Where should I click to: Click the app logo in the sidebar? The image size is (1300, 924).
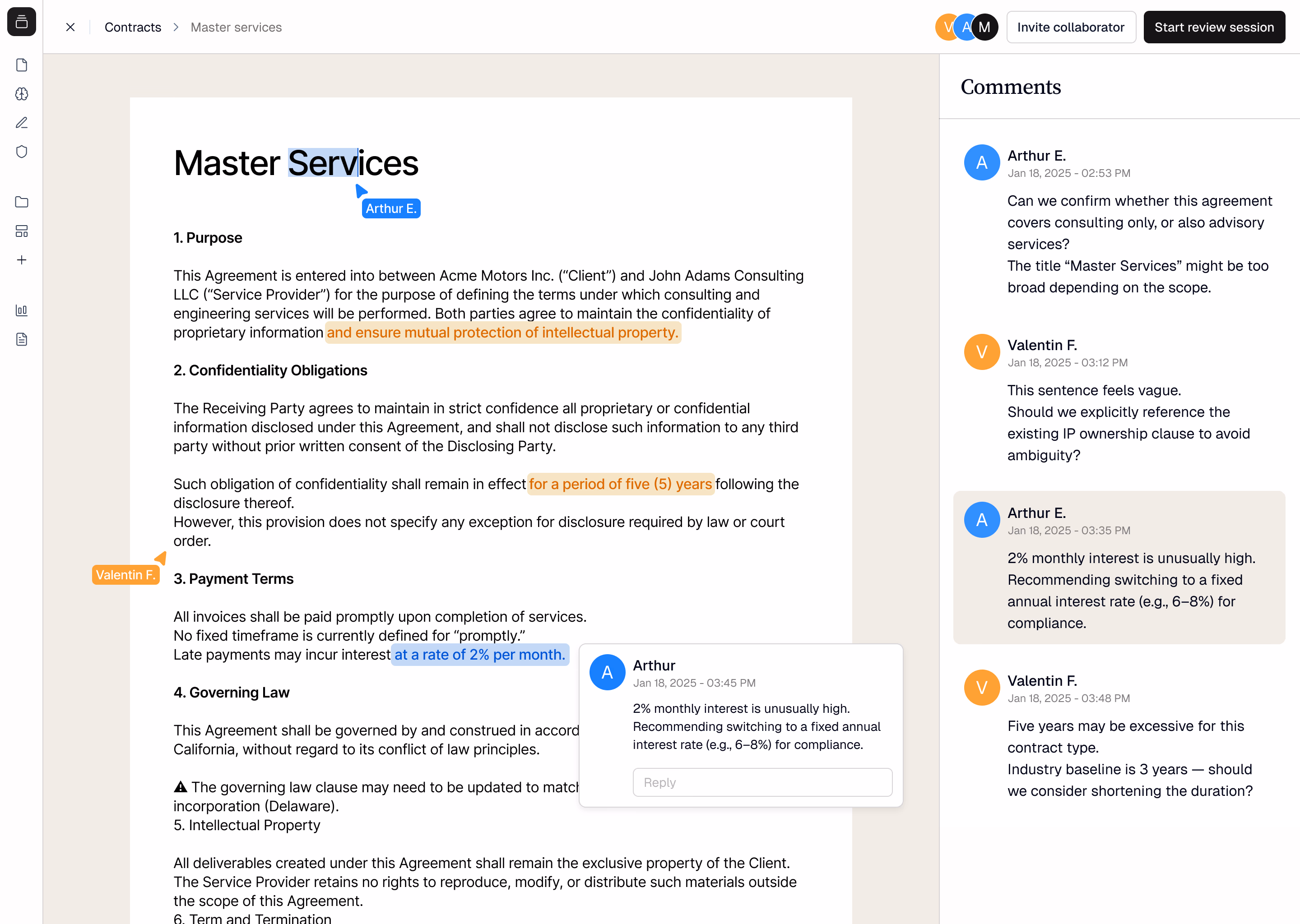(x=22, y=22)
